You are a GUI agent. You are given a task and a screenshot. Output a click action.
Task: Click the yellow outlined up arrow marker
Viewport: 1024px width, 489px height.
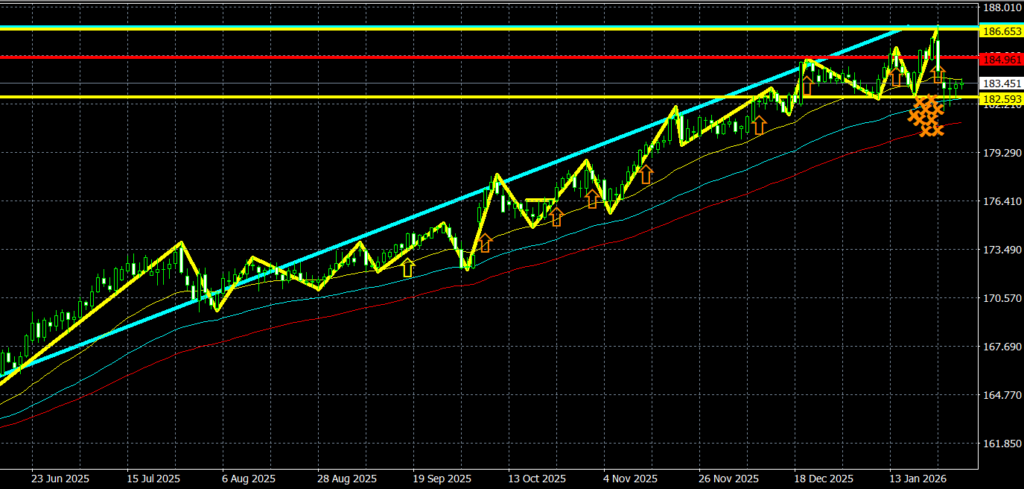click(x=407, y=267)
